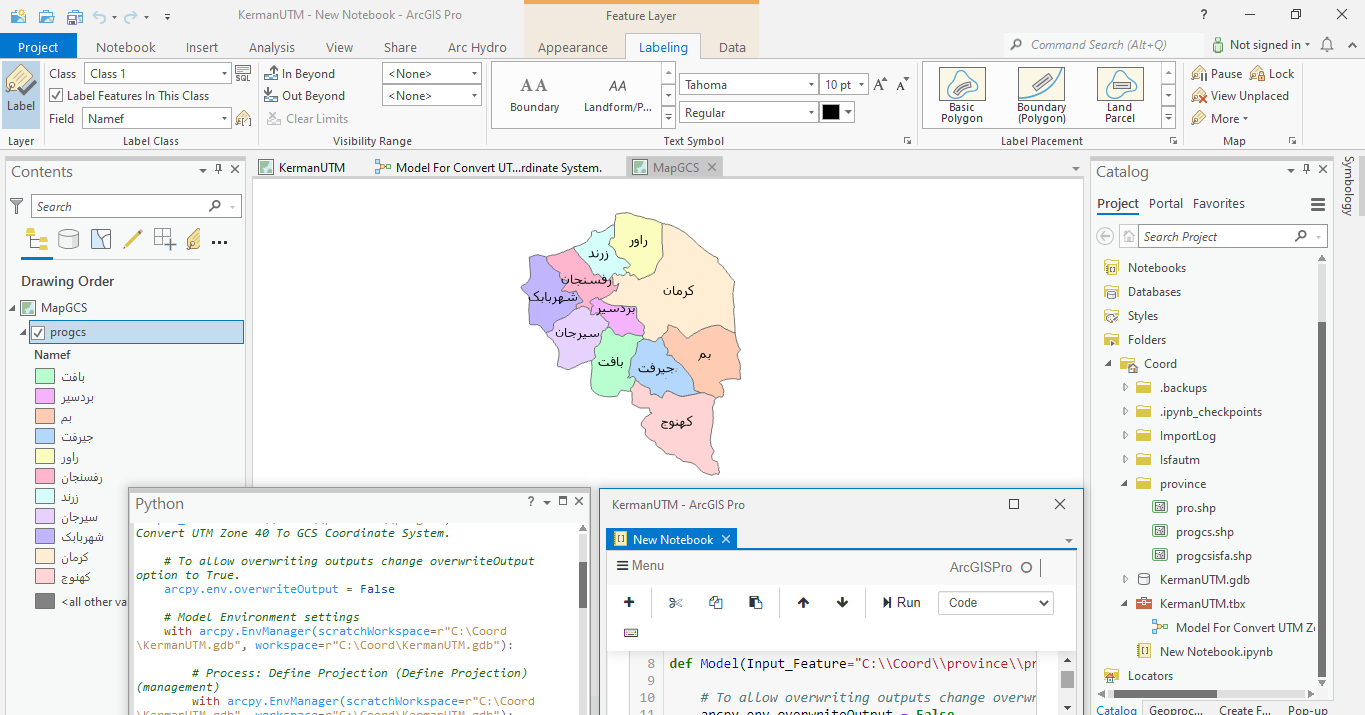The width and height of the screenshot is (1365, 715).
Task: Uncheck the progcs layer visibility checkbox
Action: [39, 332]
